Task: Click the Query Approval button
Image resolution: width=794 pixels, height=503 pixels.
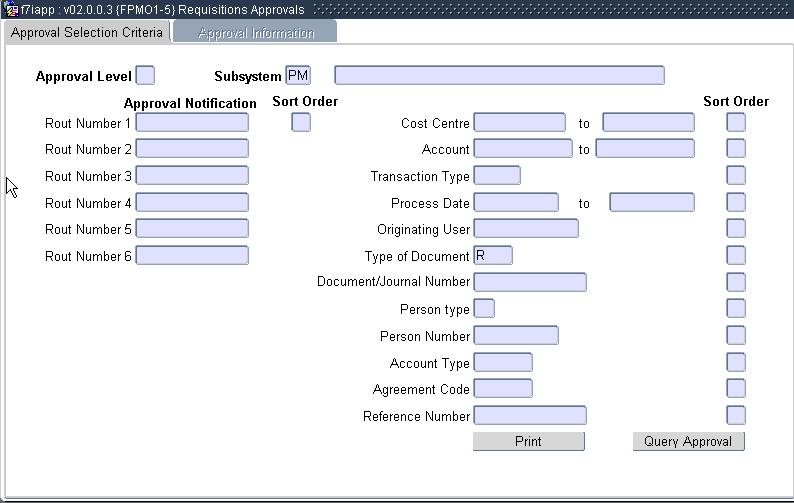Action: click(688, 441)
